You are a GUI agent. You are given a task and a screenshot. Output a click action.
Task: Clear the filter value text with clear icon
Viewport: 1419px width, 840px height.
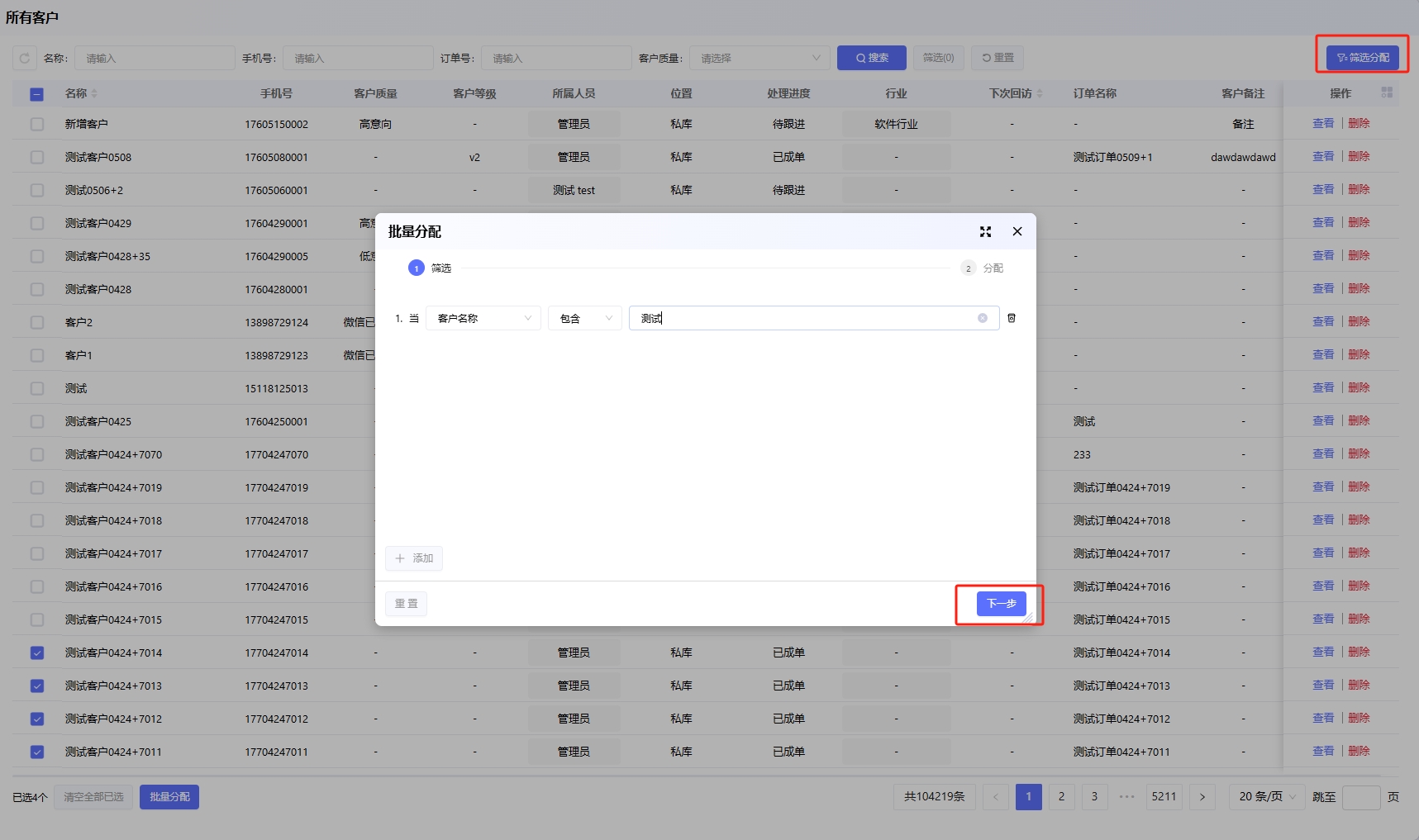[x=983, y=318]
